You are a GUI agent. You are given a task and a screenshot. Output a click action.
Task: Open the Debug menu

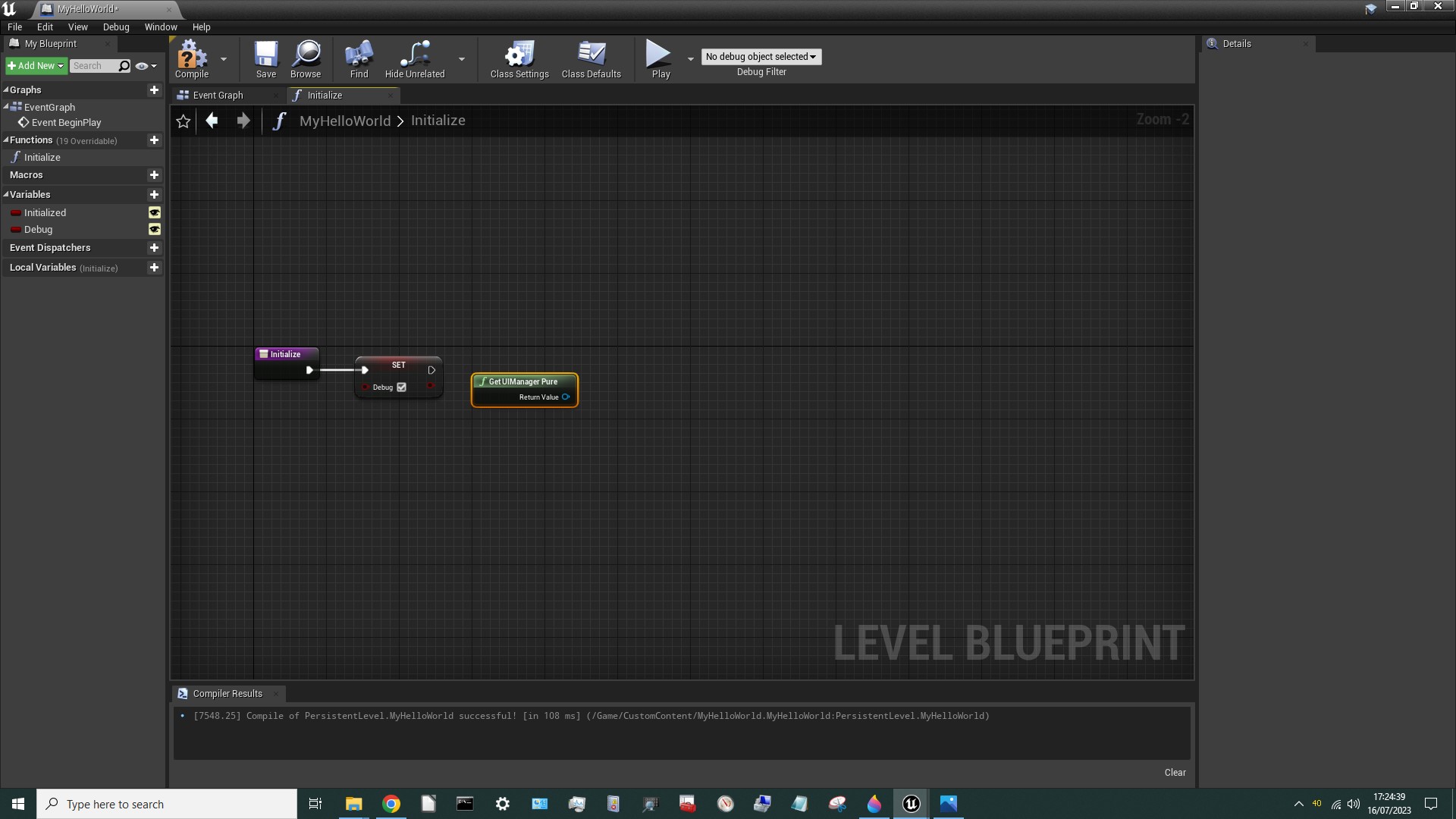point(116,27)
